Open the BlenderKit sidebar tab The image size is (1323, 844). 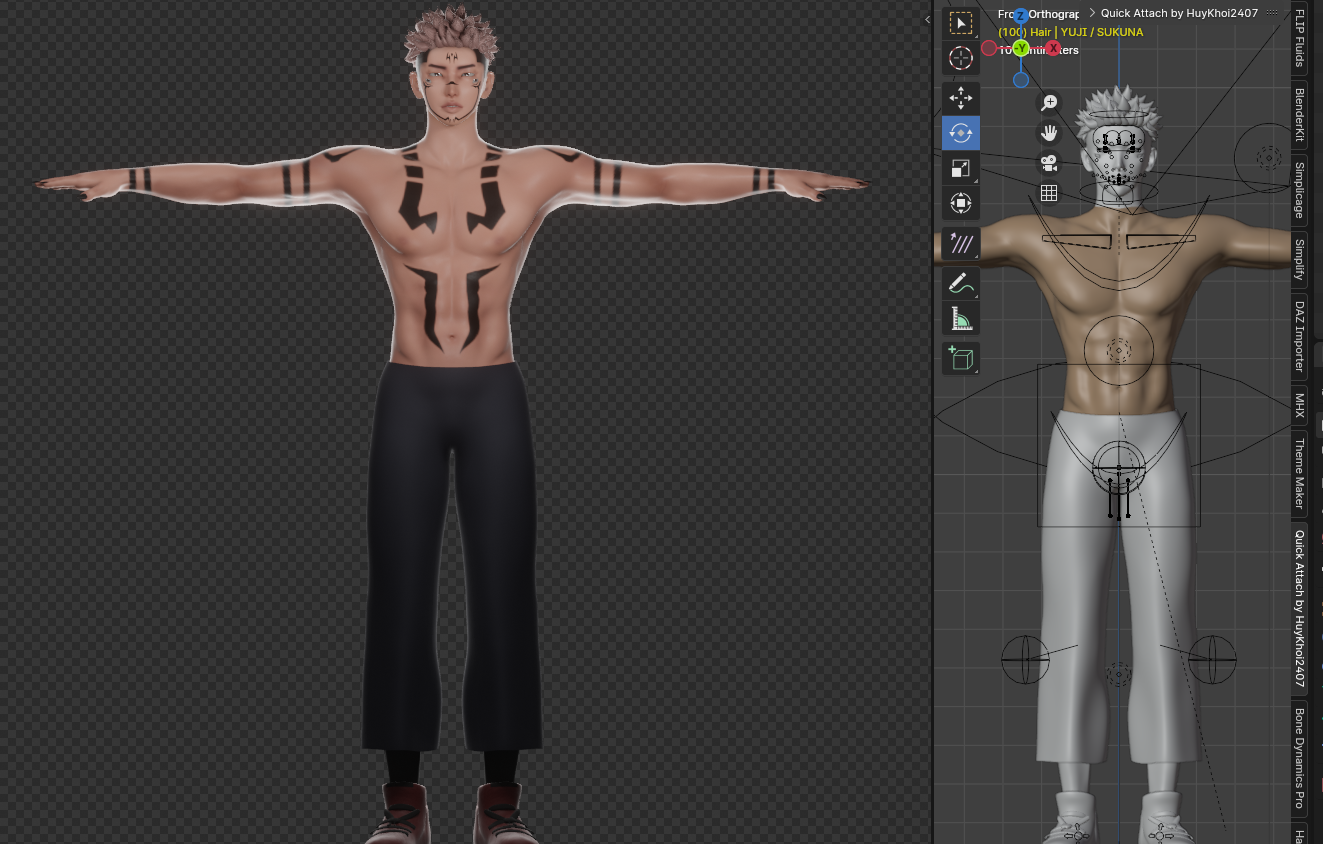coord(1299,115)
